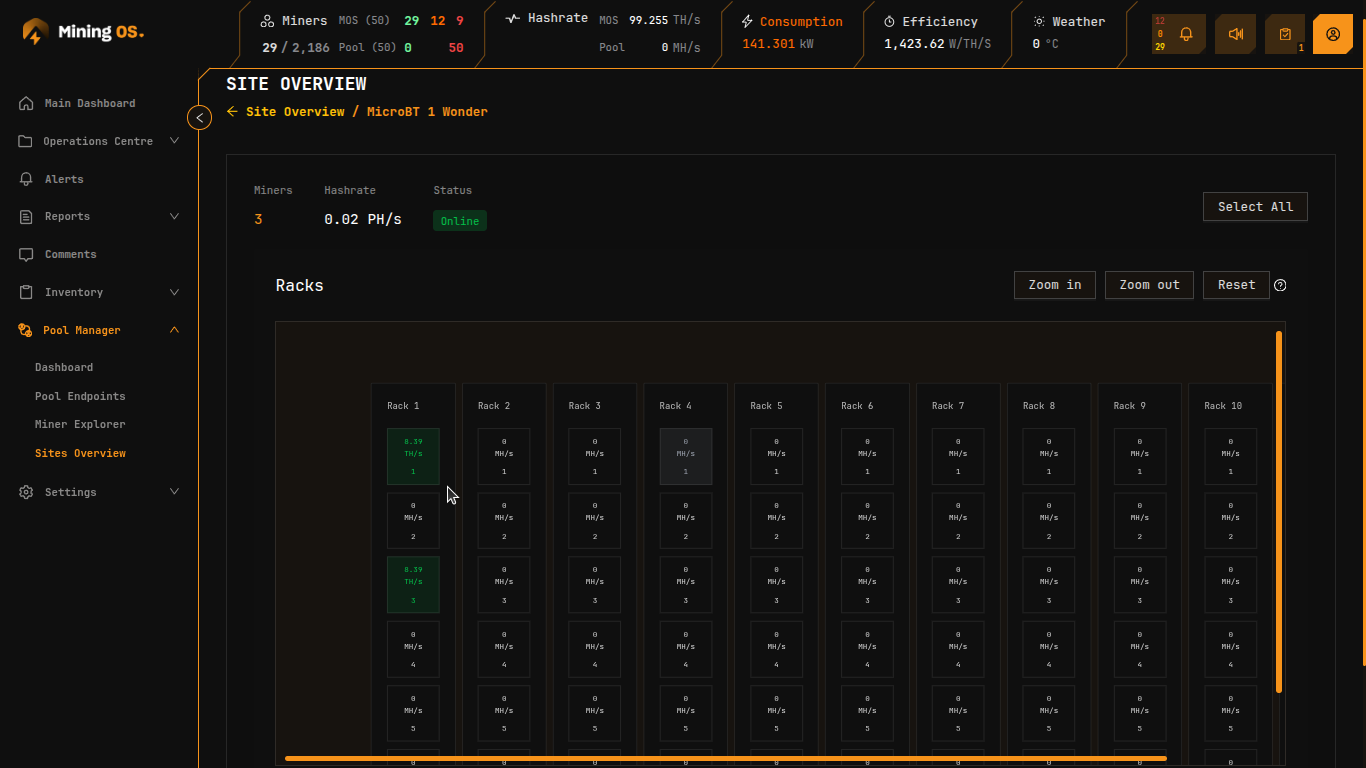Open the notifications bell icon
Image resolution: width=1366 pixels, height=768 pixels.
click(1184, 33)
